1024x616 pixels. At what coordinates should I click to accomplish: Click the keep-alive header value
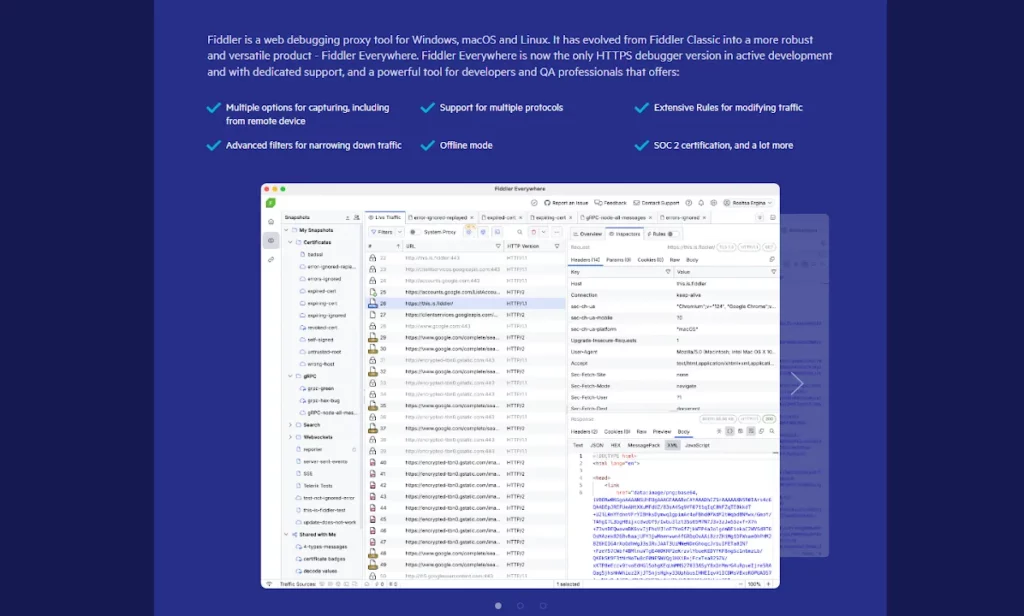pos(686,295)
